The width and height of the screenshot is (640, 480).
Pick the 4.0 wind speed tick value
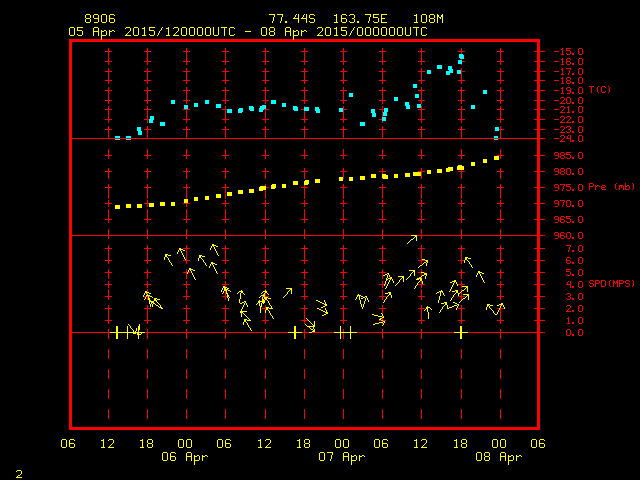pos(575,284)
